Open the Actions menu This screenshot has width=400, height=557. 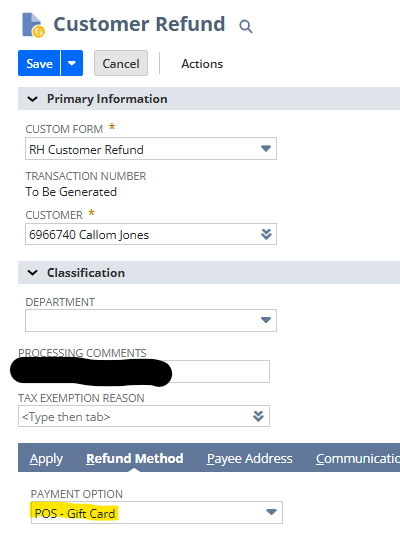(202, 64)
